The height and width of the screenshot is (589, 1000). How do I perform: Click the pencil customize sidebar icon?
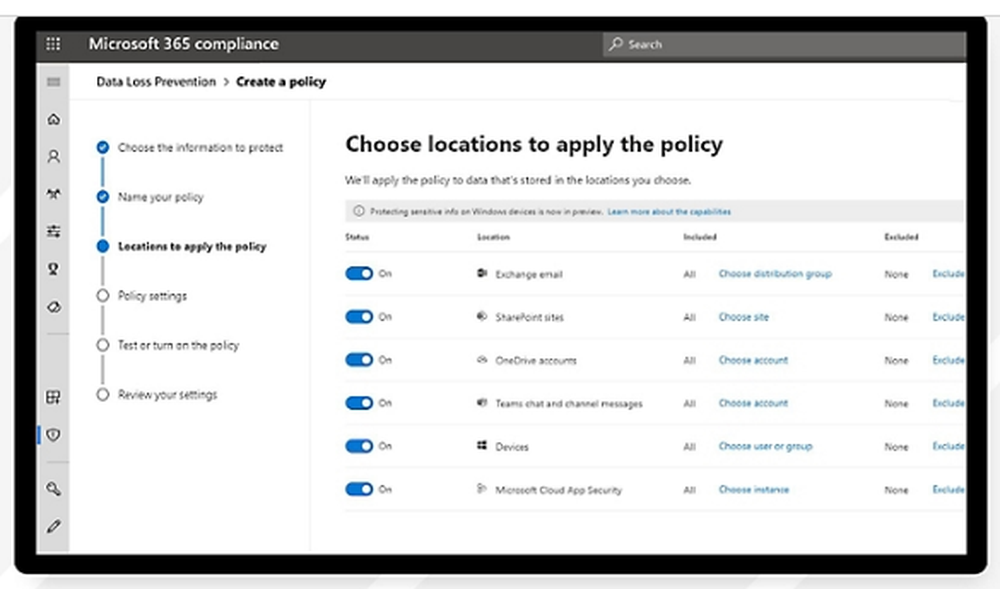(x=54, y=527)
